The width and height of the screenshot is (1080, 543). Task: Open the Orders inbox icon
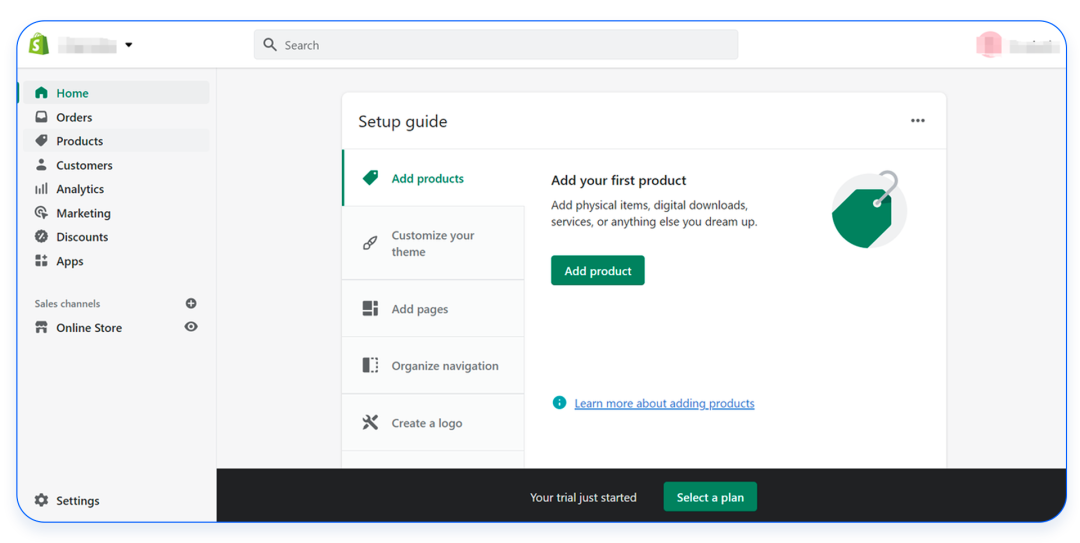(x=41, y=117)
